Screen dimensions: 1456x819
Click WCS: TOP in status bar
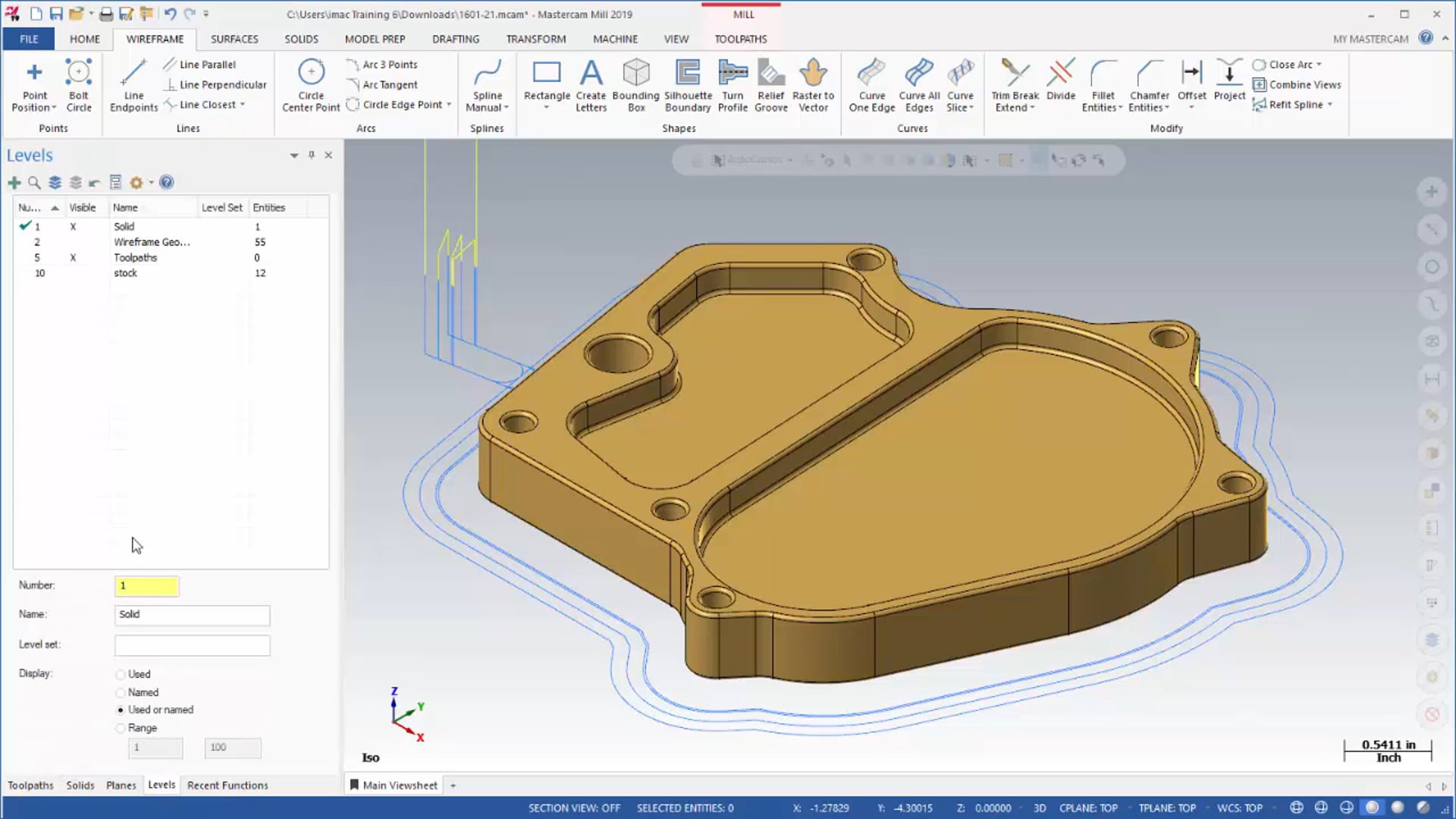(1240, 808)
